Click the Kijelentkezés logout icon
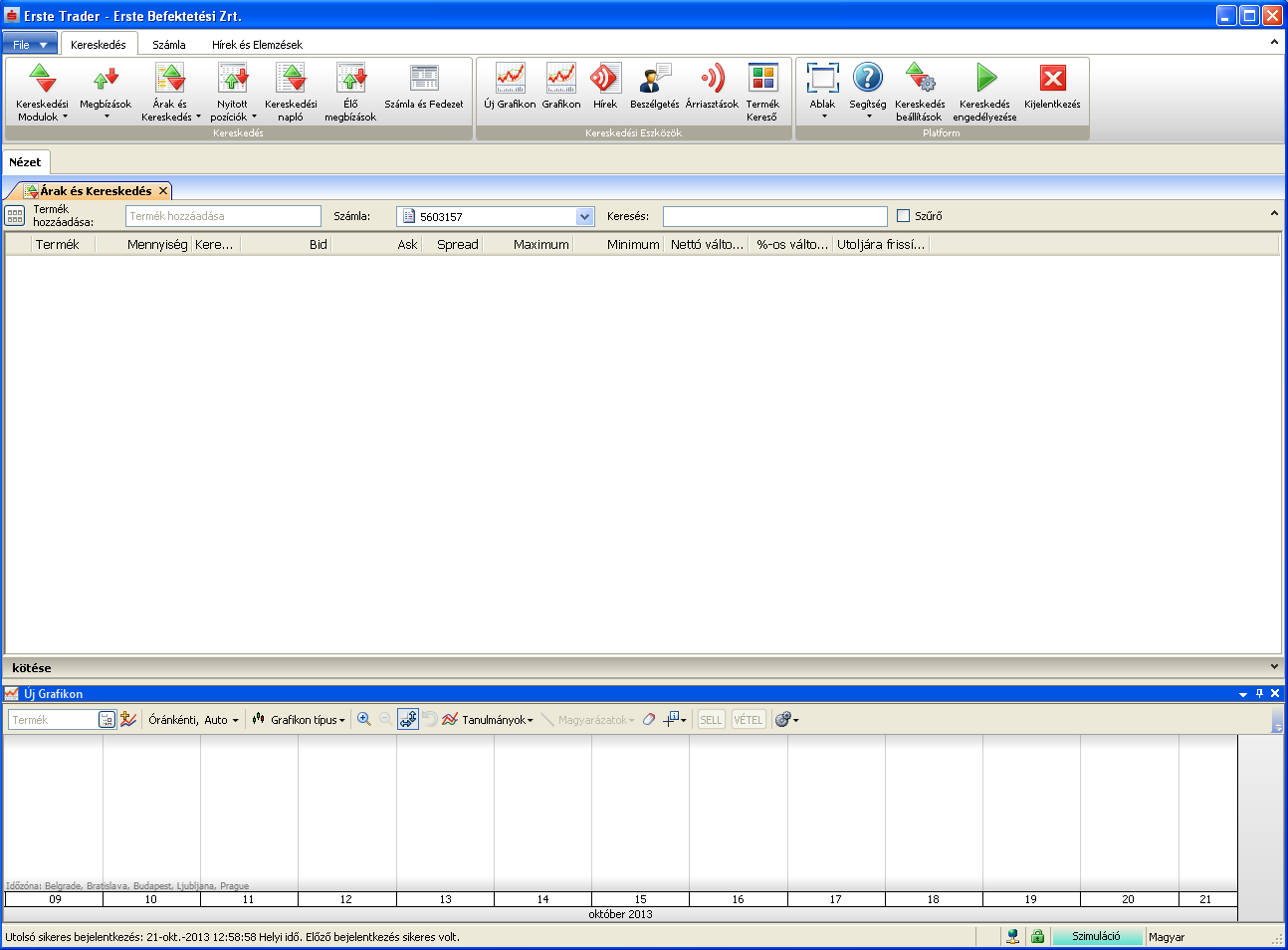Screen dimensions: 1288x950 1052,78
